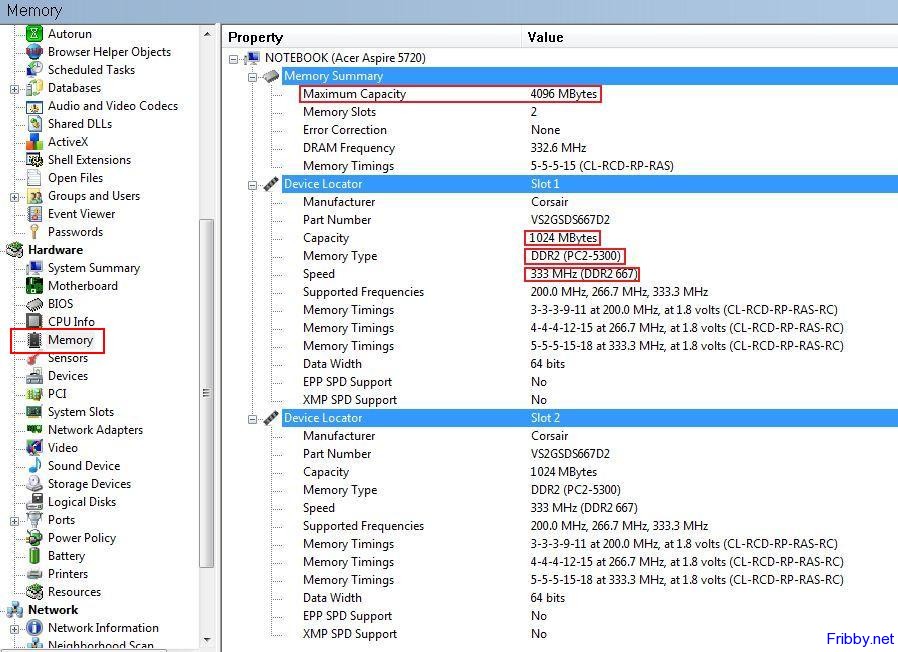Open the Power Policy tree item

(x=82, y=538)
